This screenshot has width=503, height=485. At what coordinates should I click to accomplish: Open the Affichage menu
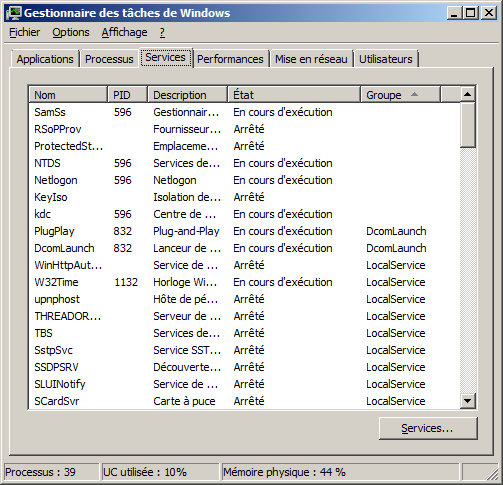pyautogui.click(x=124, y=32)
